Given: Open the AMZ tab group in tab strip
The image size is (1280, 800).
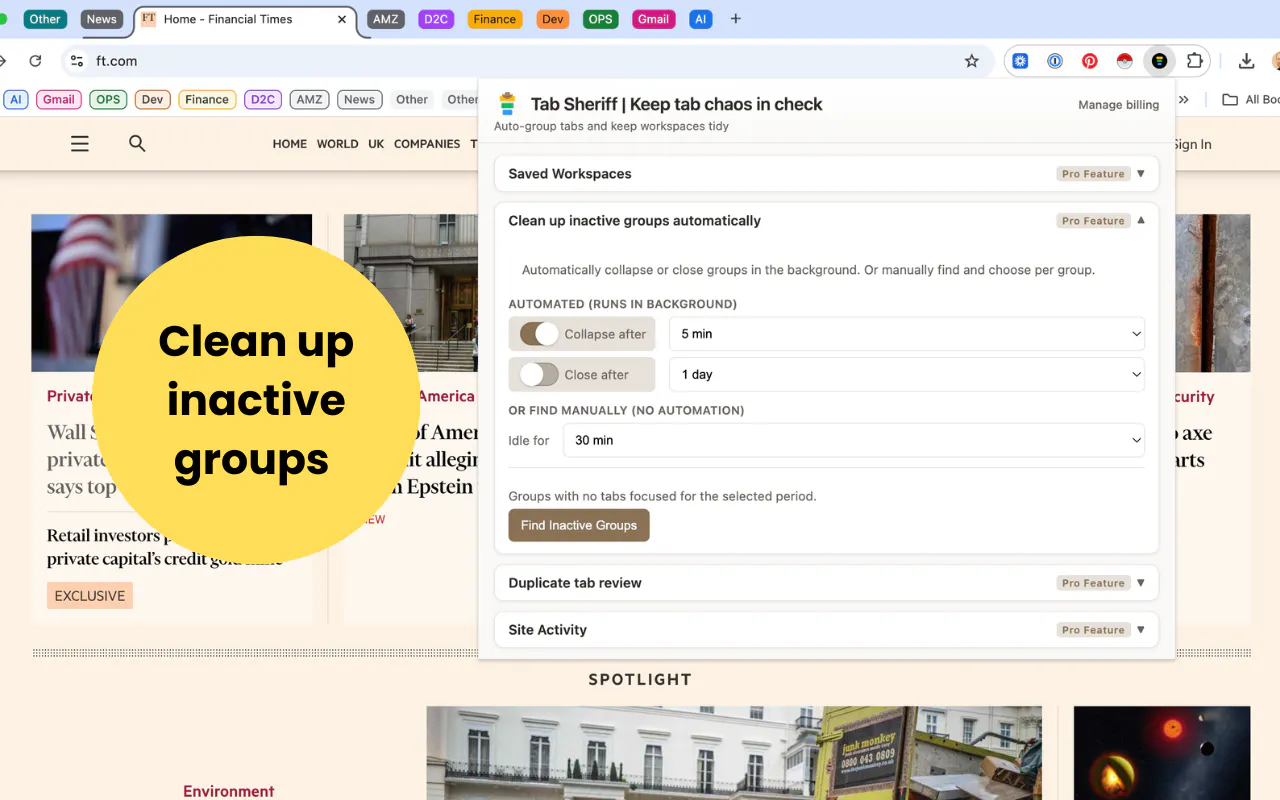Looking at the screenshot, I should coord(386,19).
